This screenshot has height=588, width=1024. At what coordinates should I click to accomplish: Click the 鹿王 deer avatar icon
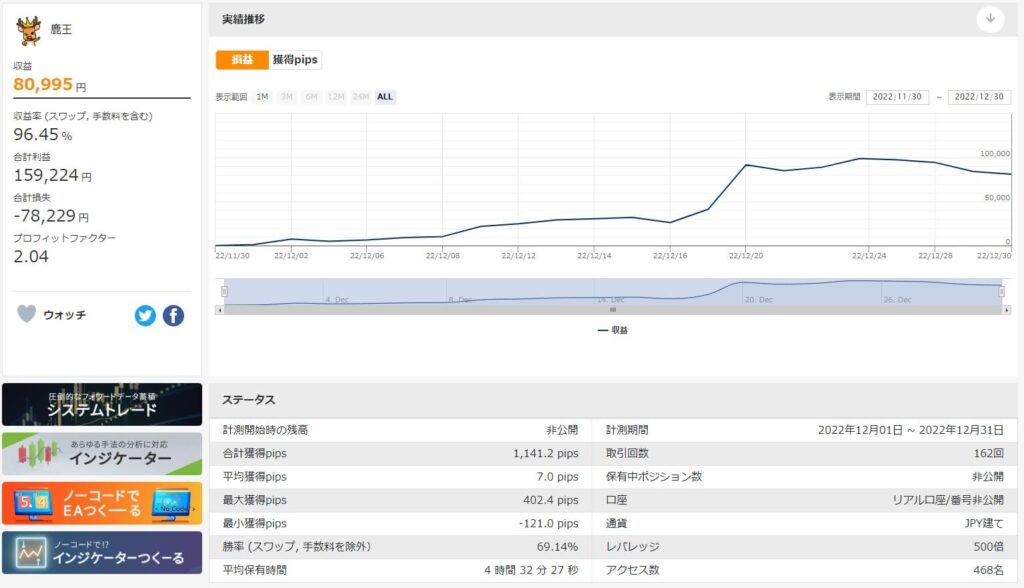pos(28,31)
